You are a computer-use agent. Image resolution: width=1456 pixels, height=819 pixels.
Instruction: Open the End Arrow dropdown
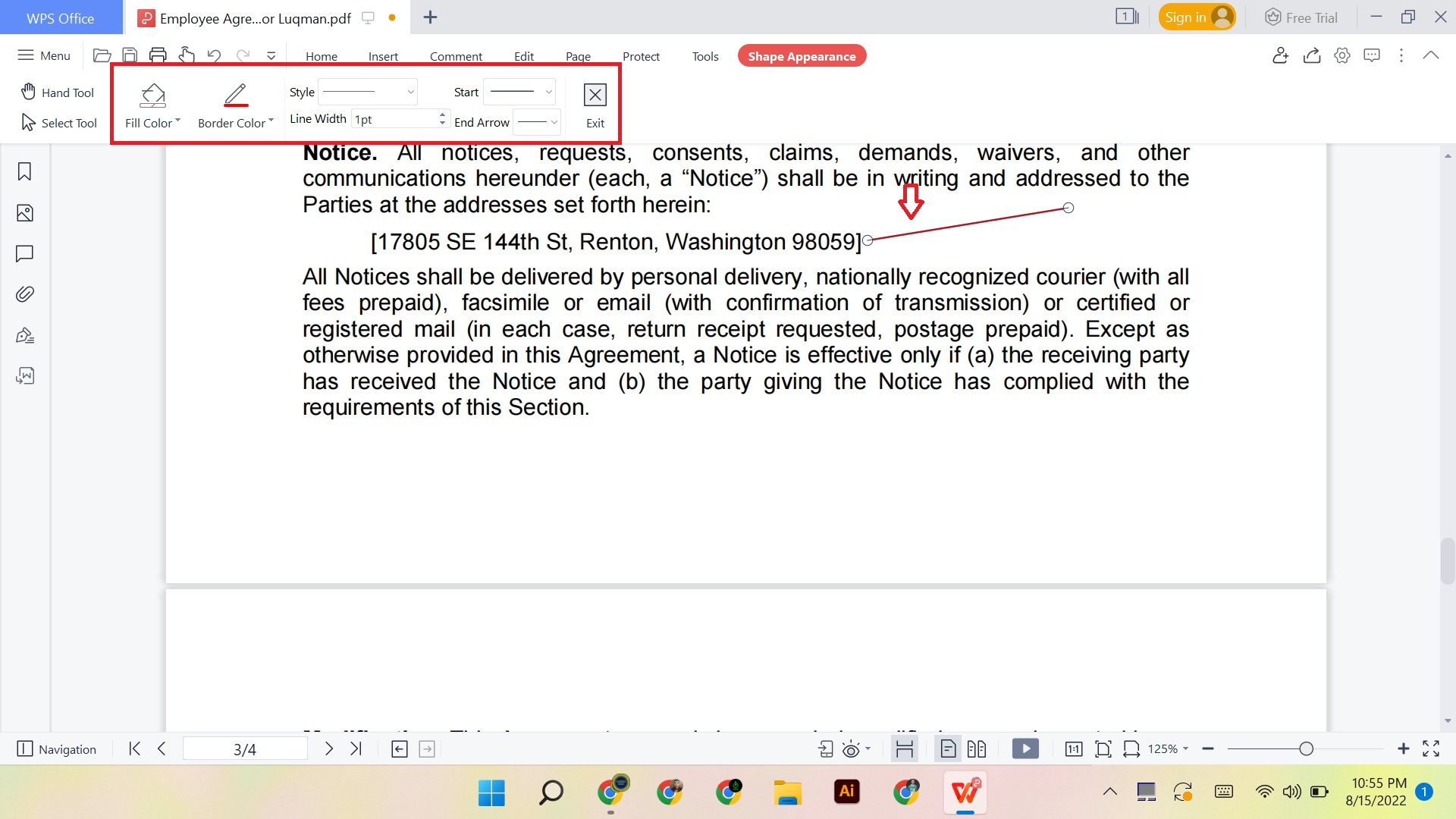click(537, 122)
